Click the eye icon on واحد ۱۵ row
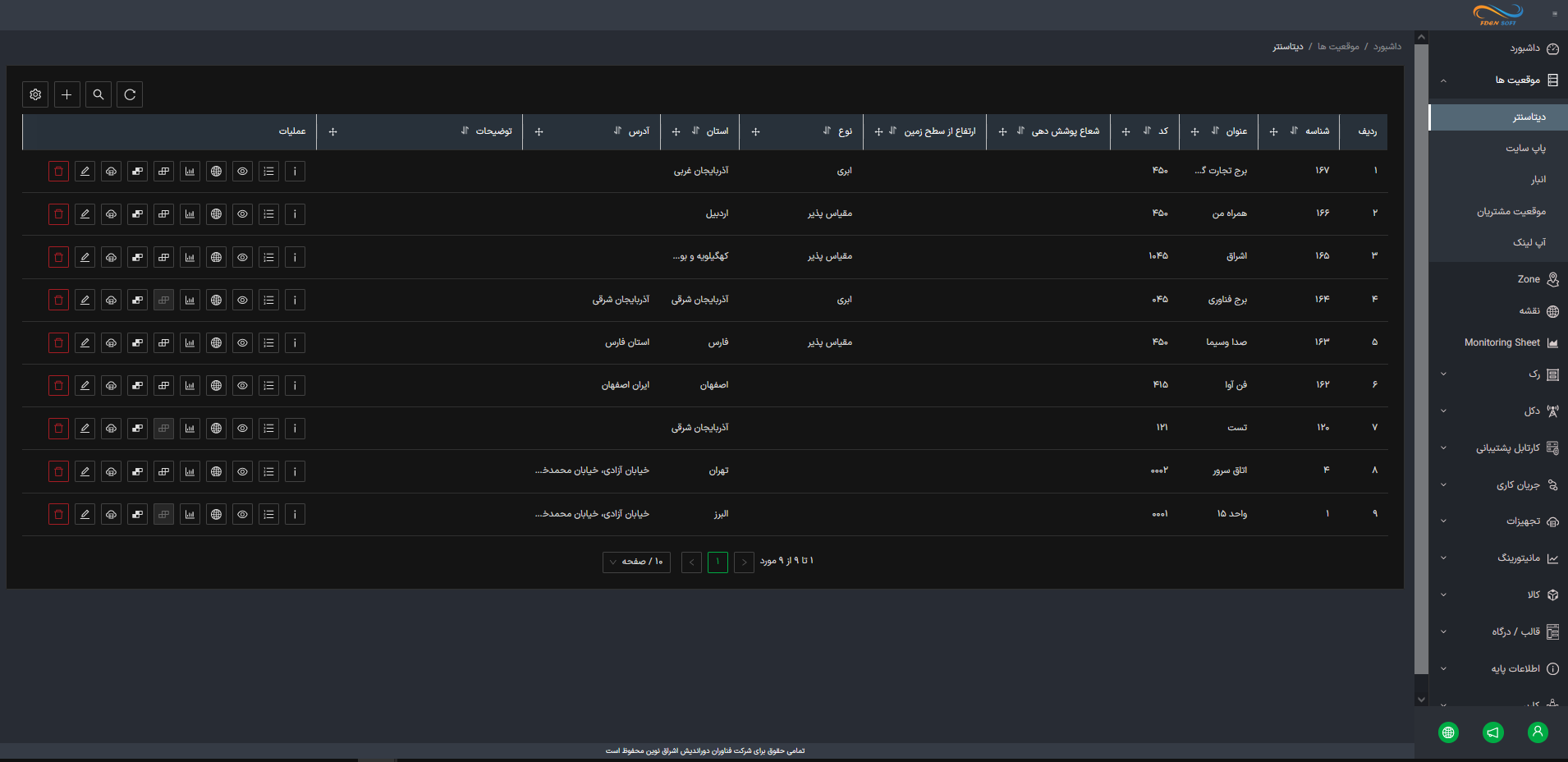 coord(242,515)
